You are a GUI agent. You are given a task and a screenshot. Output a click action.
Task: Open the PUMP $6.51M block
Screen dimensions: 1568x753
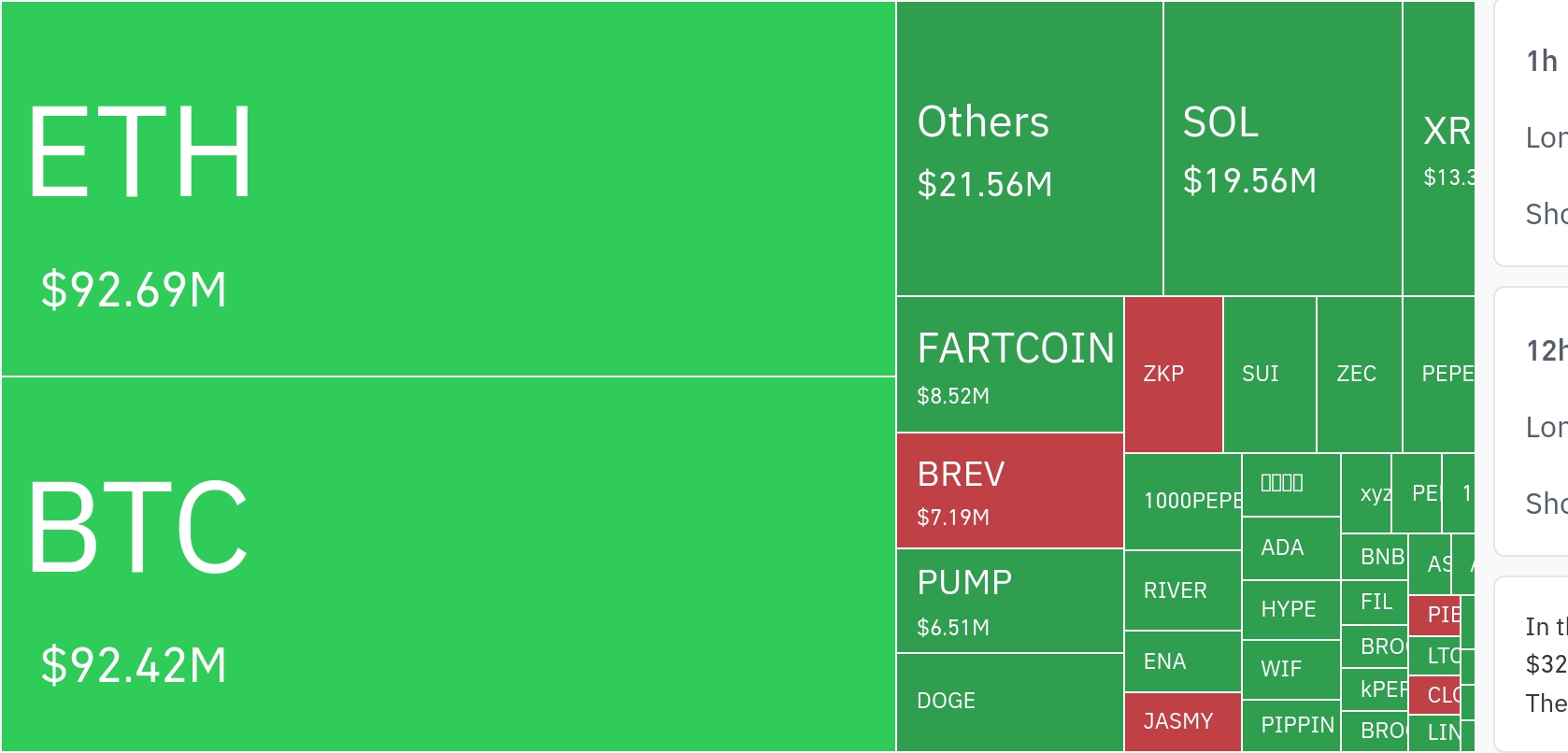[x=1009, y=601]
